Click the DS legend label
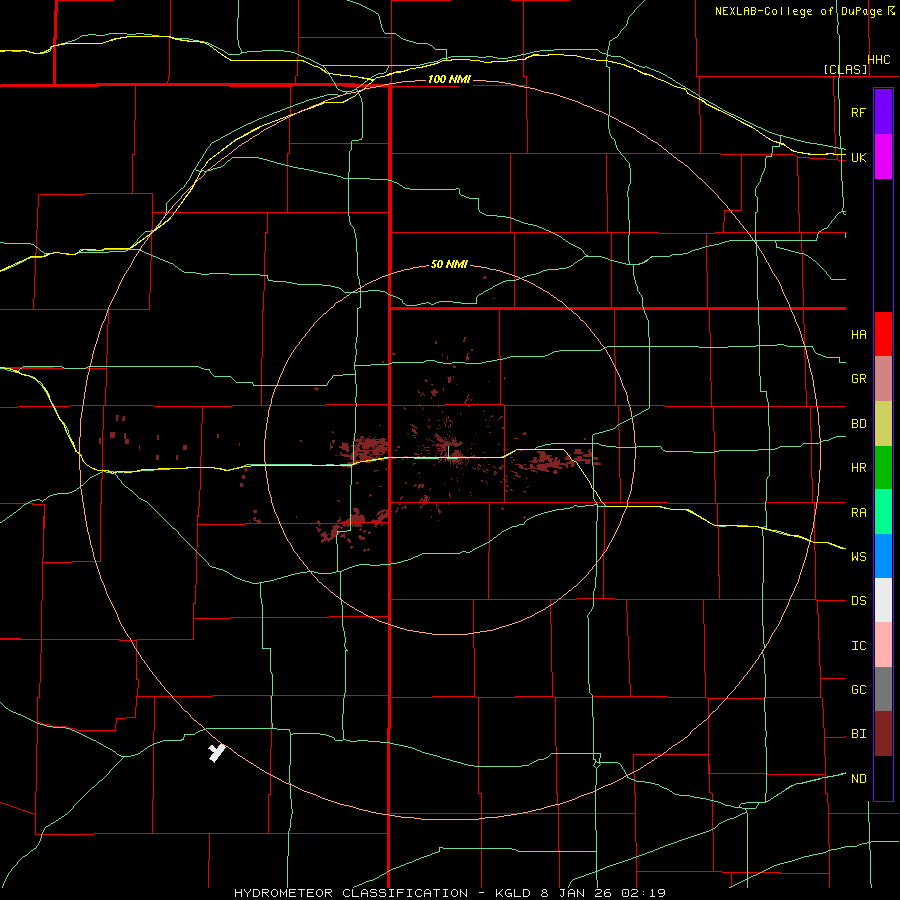This screenshot has width=900, height=900. (858, 601)
